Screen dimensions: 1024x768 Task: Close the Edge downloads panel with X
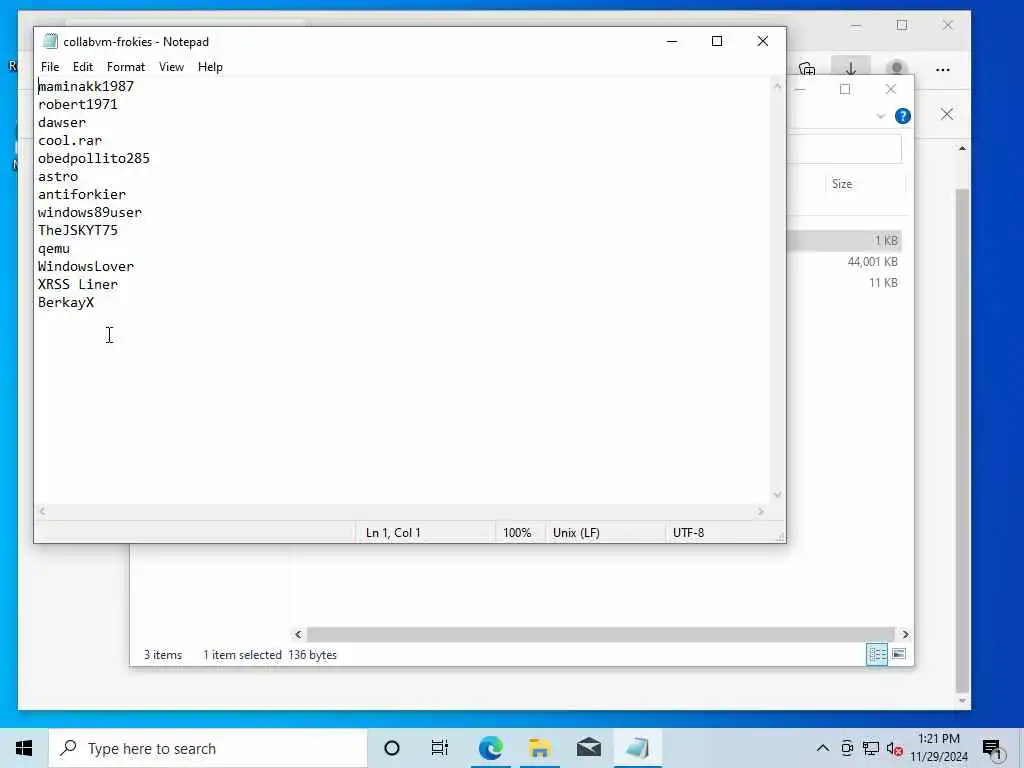point(947,115)
